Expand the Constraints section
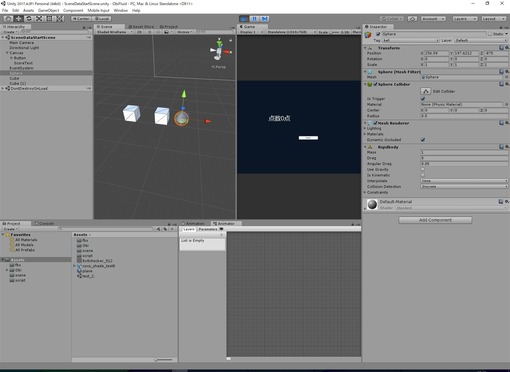The image size is (510, 372). (365, 192)
